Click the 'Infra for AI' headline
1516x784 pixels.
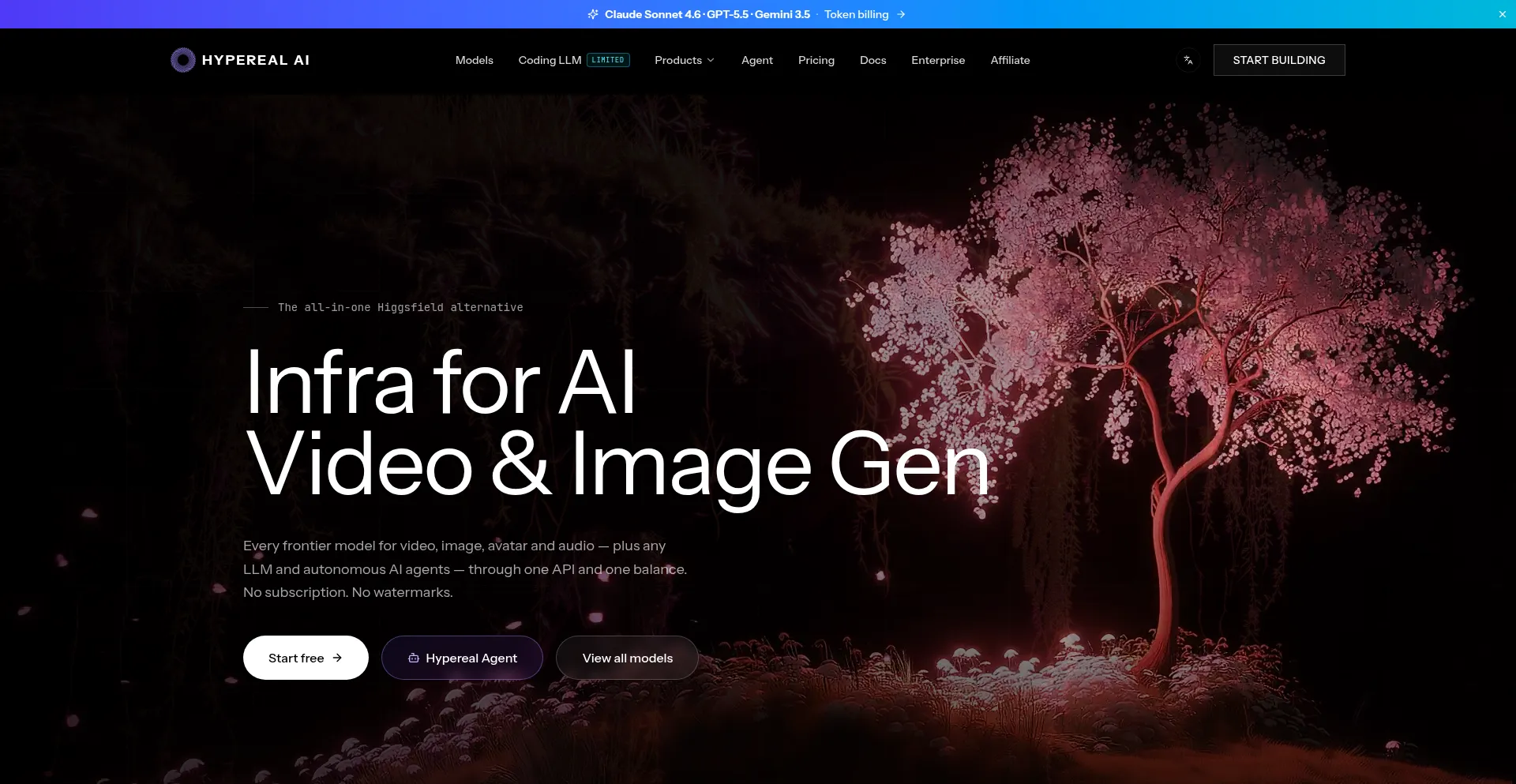pos(441,382)
